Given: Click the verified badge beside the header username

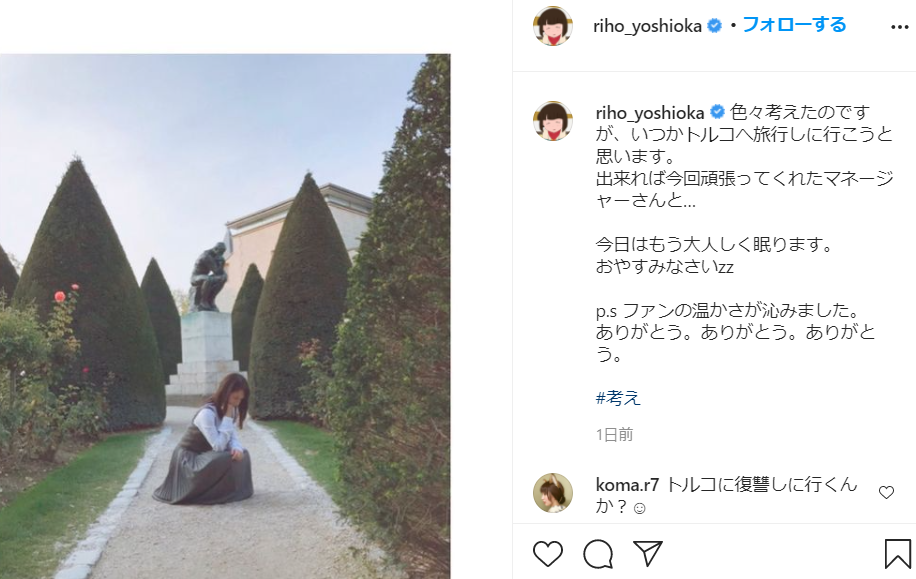Looking at the screenshot, I should point(714,26).
